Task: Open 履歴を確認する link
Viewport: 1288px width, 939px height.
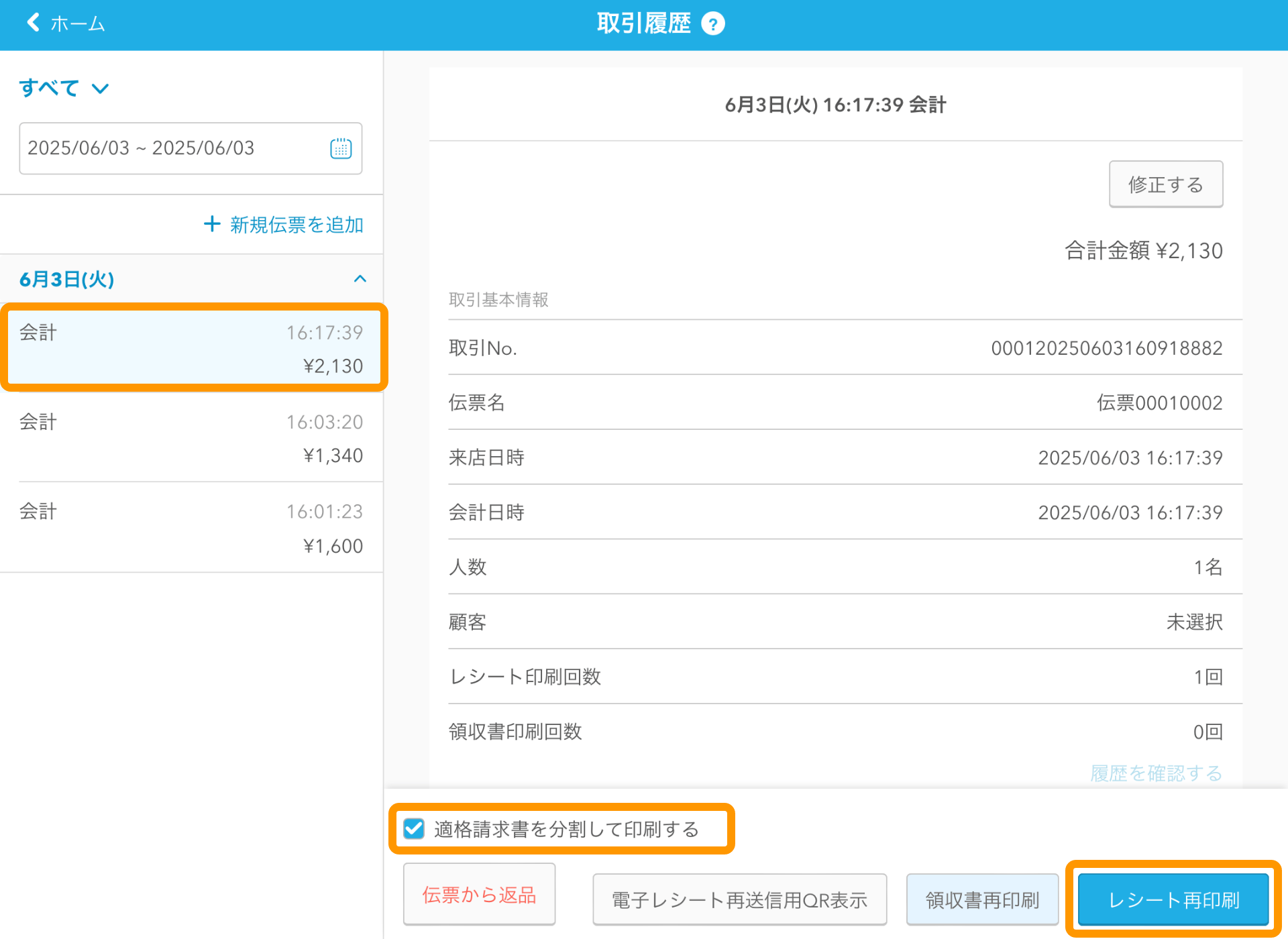Action: tap(1156, 773)
